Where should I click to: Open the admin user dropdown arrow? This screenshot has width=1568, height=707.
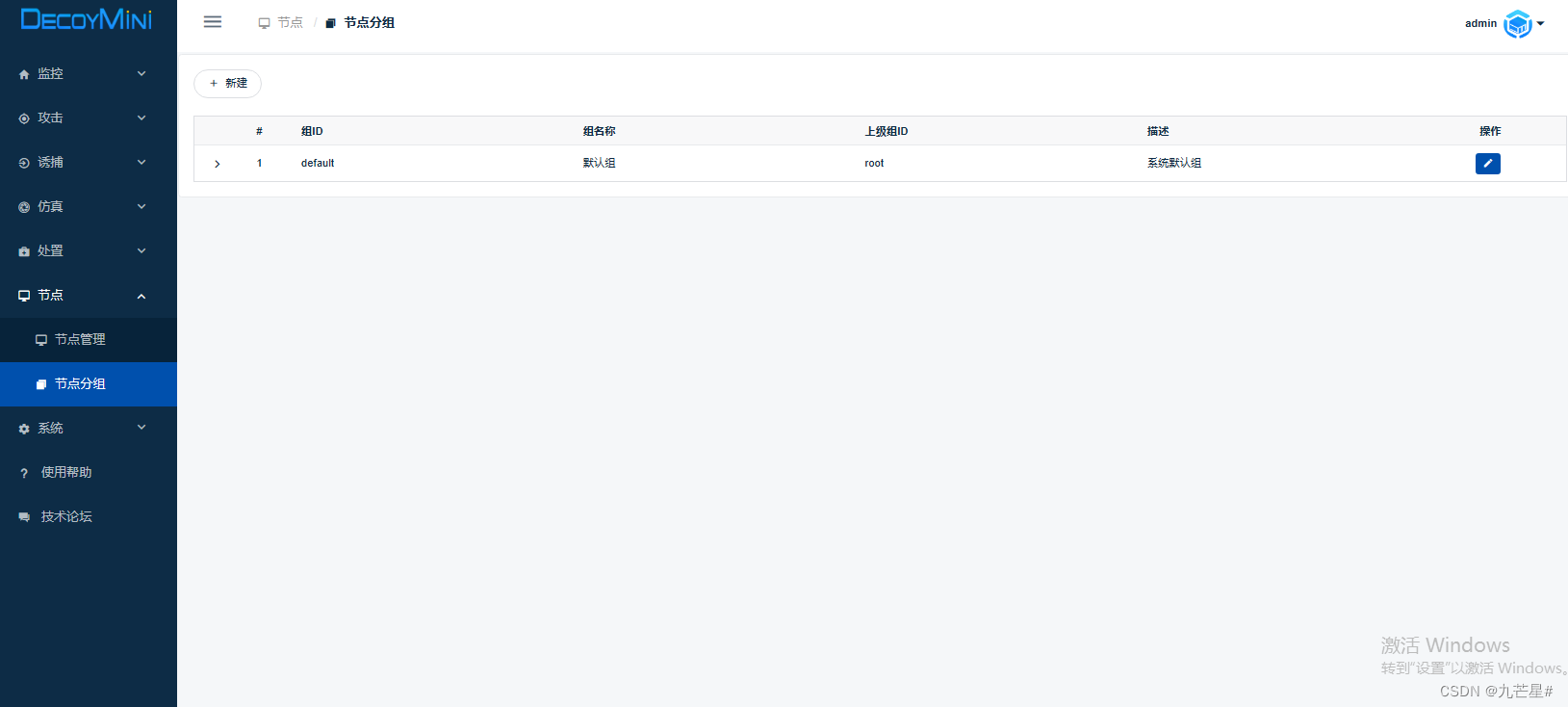[1541, 23]
